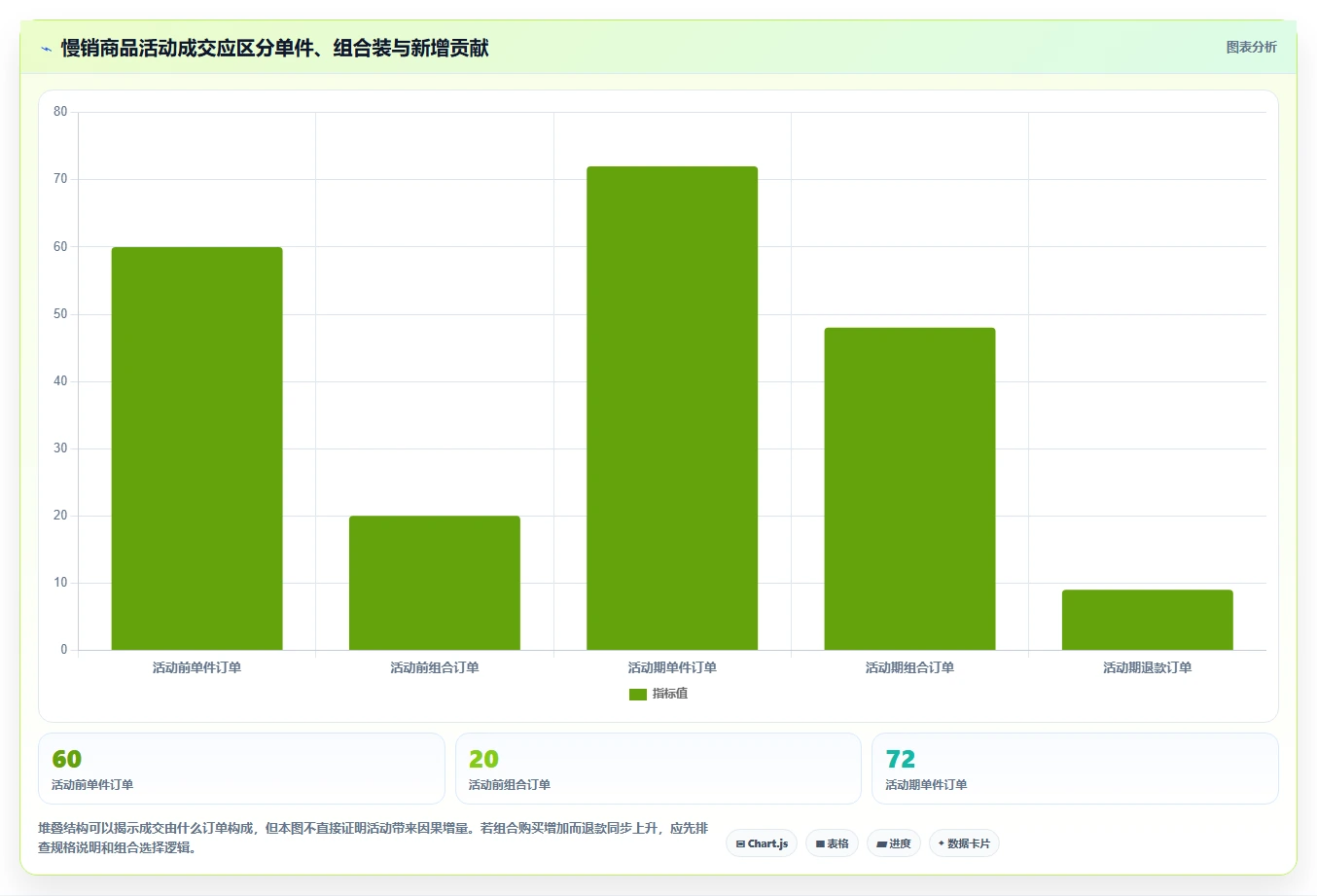Click the x-axis label 活动前组合订单

pyautogui.click(x=435, y=667)
